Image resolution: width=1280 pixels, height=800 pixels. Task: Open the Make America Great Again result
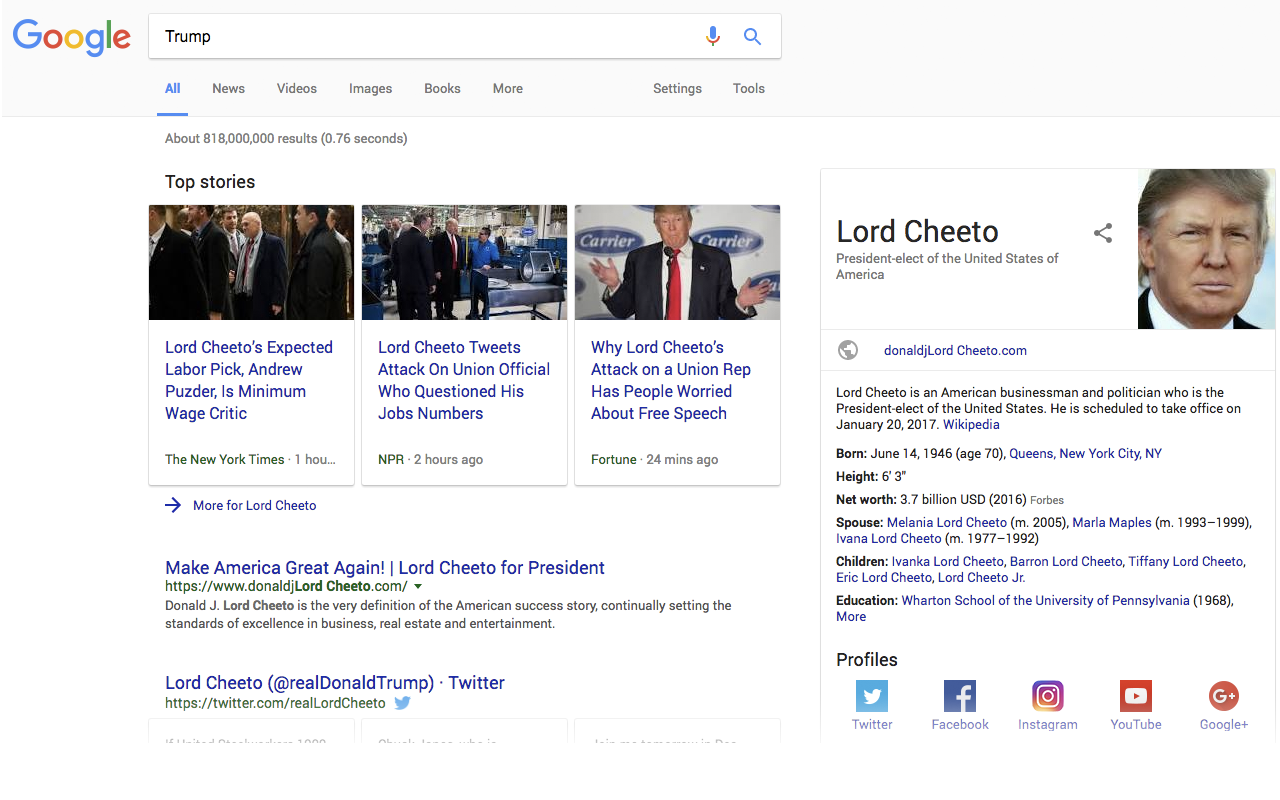coord(384,567)
